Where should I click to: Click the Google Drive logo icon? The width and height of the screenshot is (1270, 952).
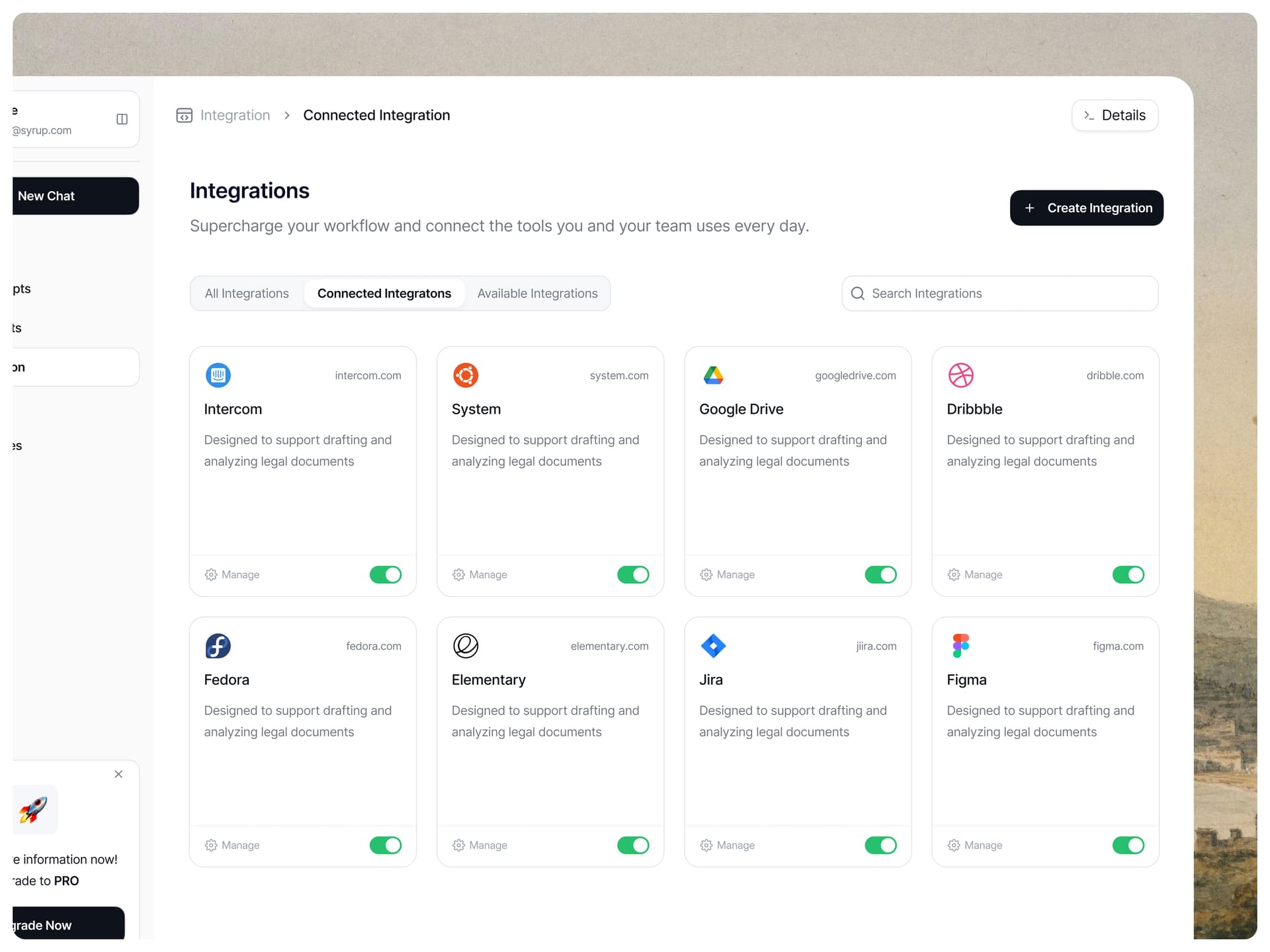point(713,376)
